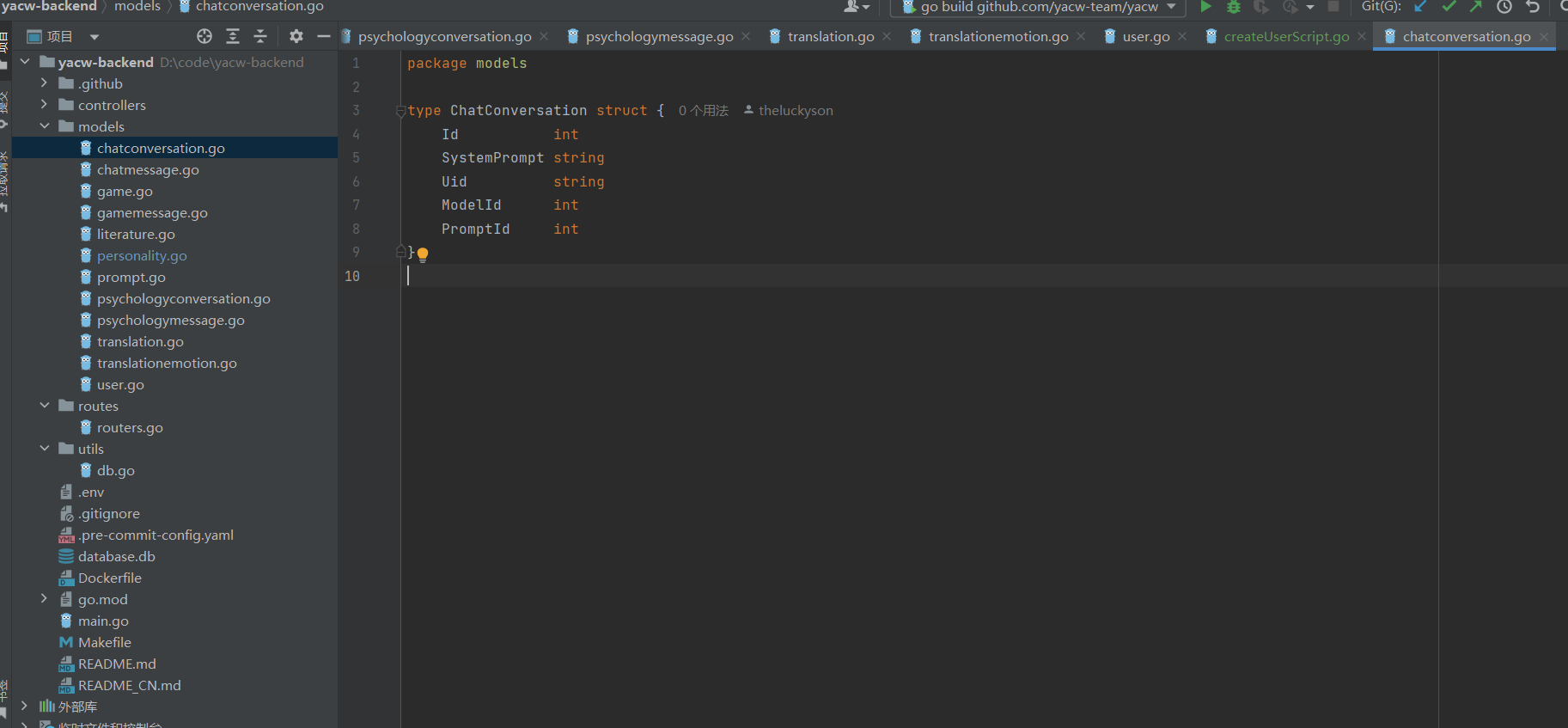Click the lightbulb quick-fix on line 9
The image size is (1568, 728).
[x=423, y=254]
